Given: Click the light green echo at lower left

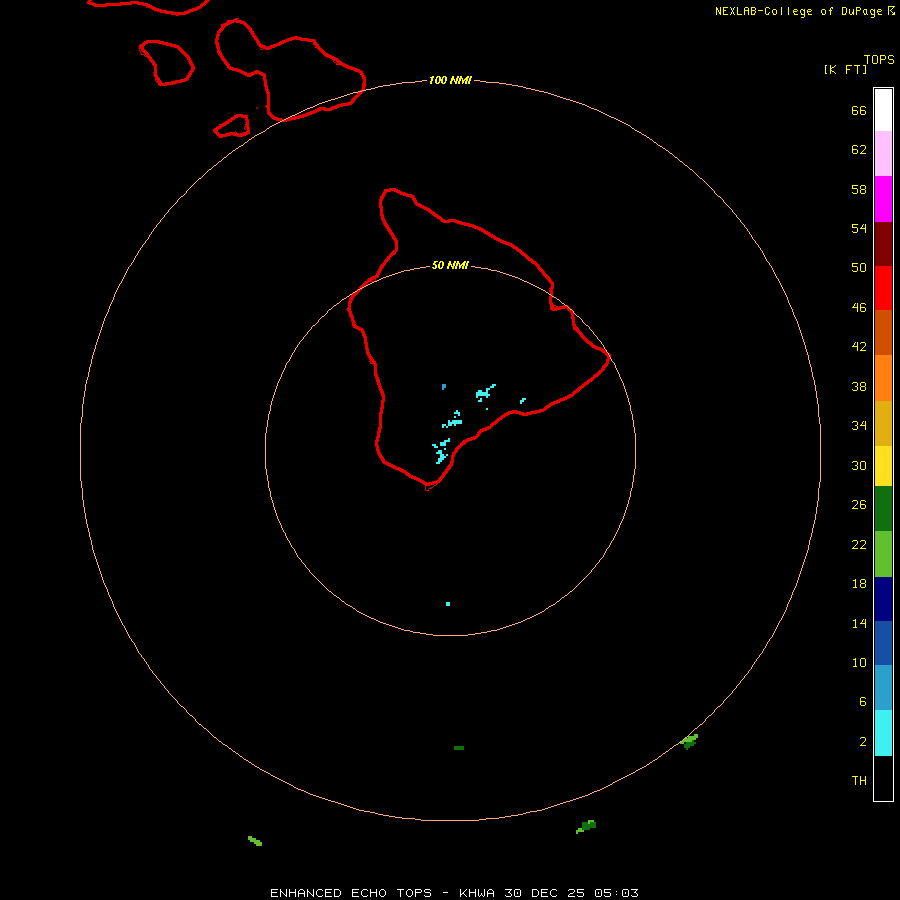Looking at the screenshot, I should [x=255, y=841].
